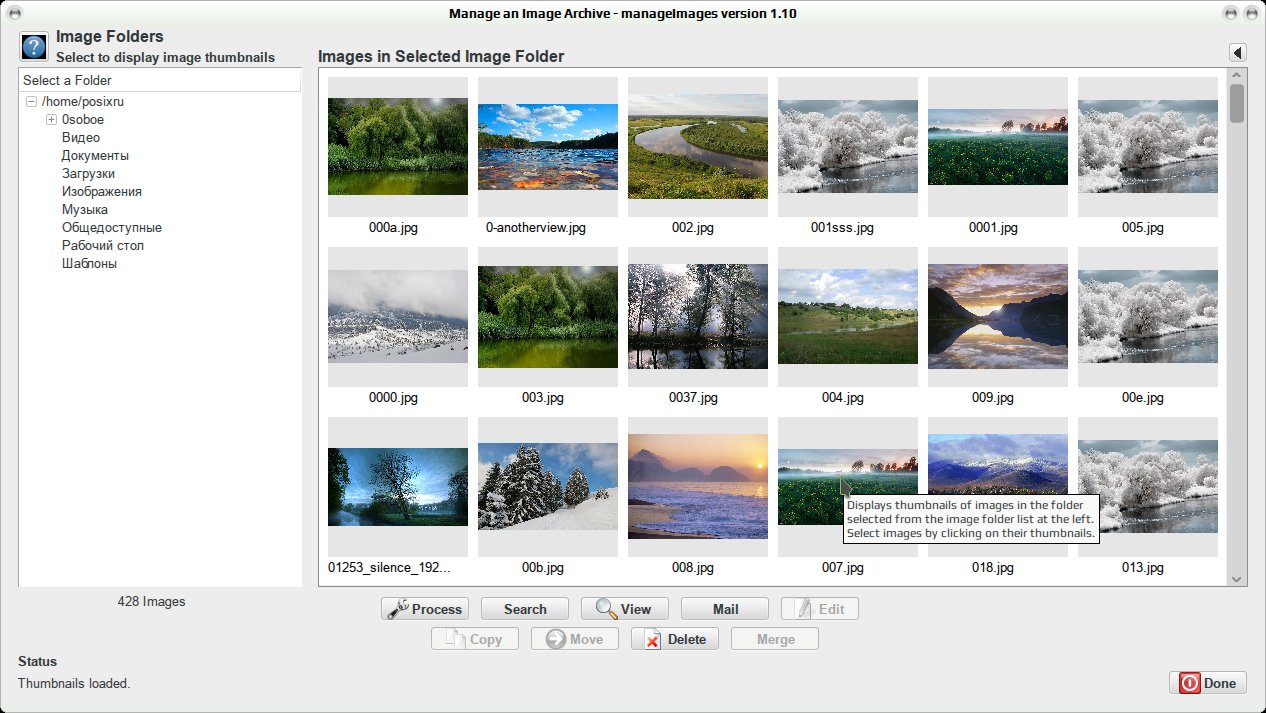This screenshot has height=713, width=1266.
Task: Select the Документы folder
Action: pos(95,156)
